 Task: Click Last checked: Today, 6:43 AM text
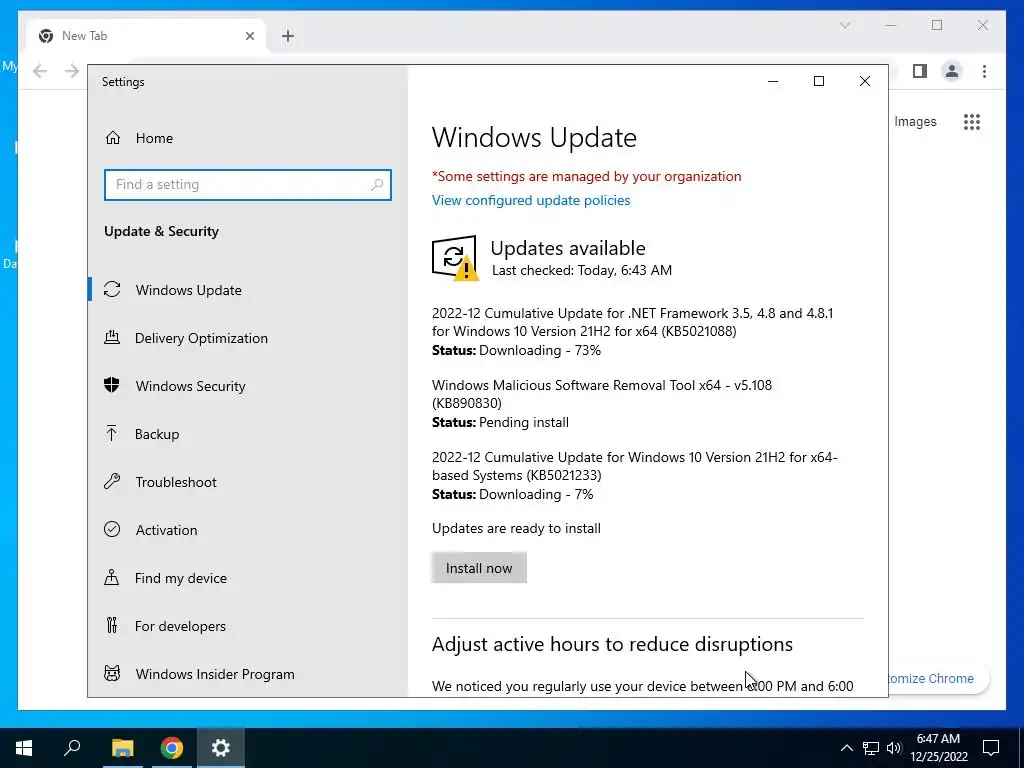click(x=581, y=270)
